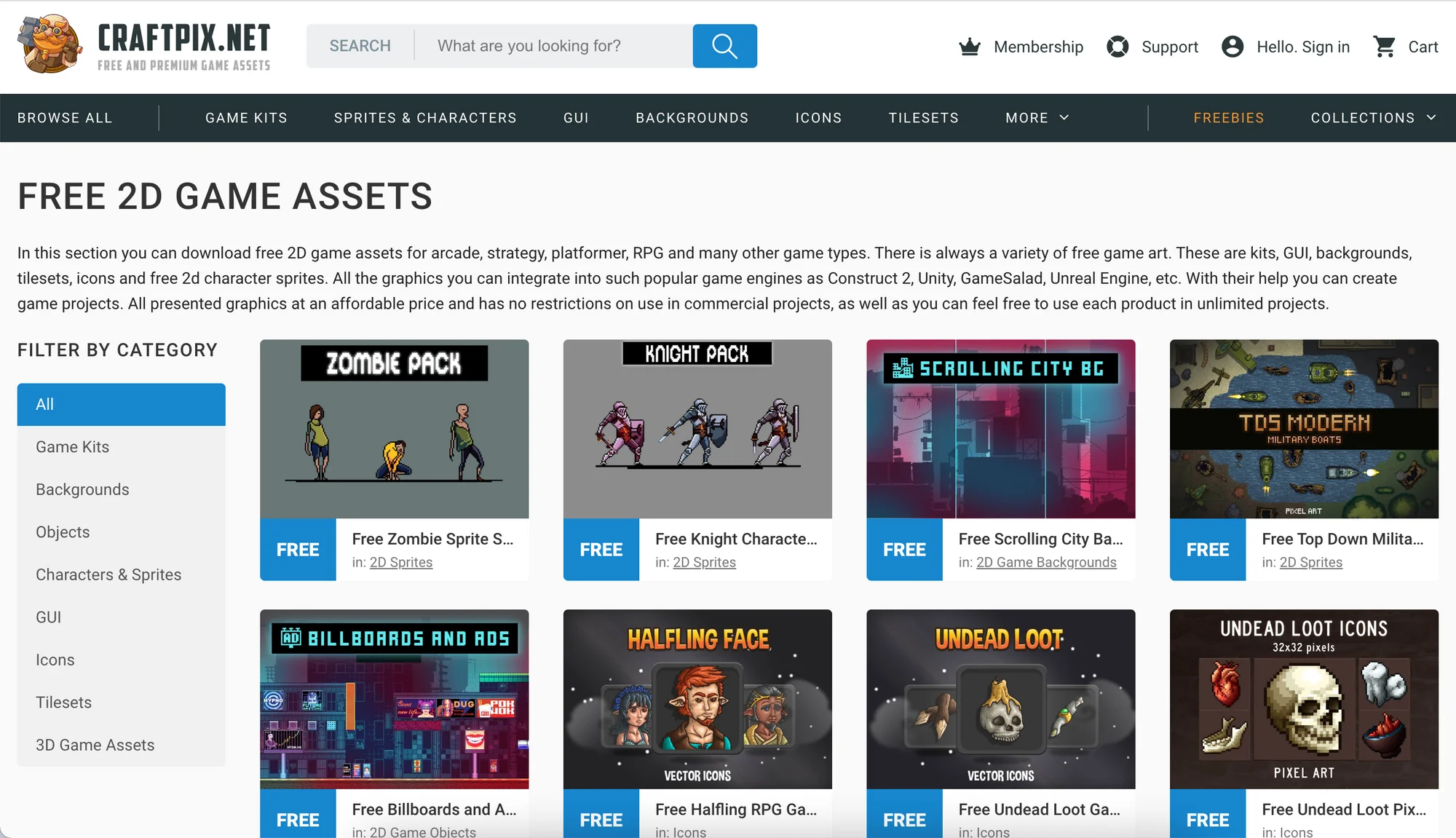Click the 2D Game Backgrounds link
The image size is (1456, 838).
(1046, 562)
